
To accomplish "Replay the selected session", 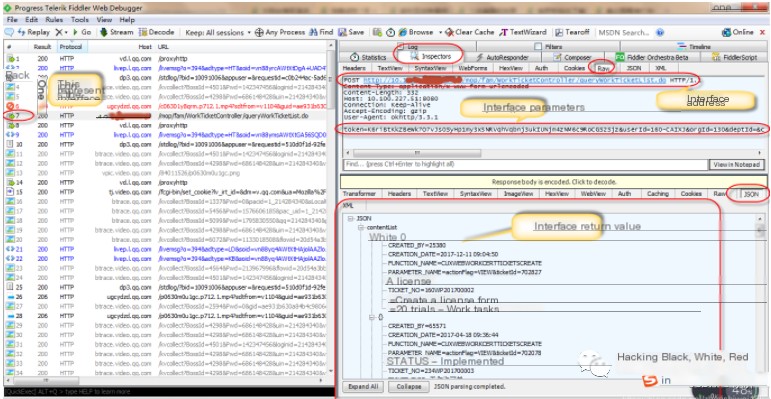I will [34, 32].
